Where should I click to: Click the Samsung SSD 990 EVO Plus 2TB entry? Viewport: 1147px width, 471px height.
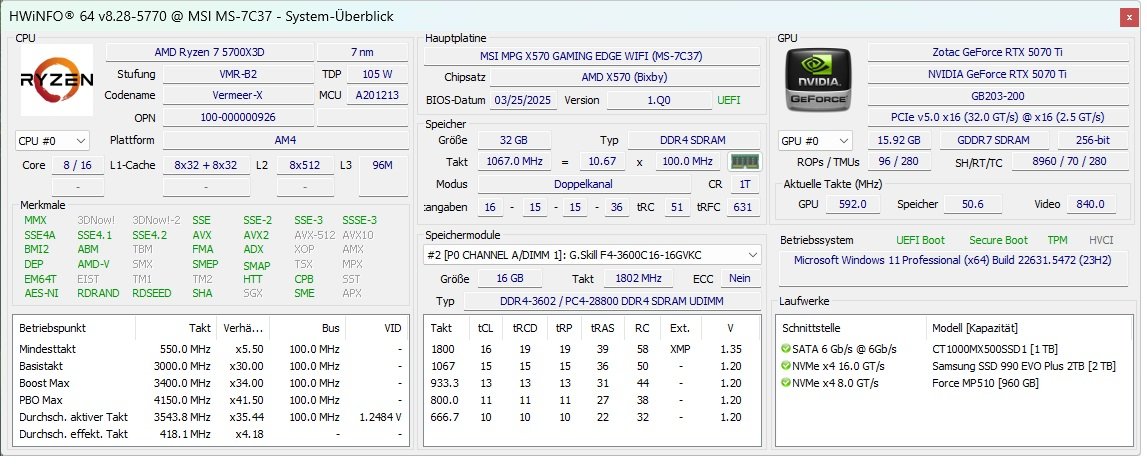pos(1023,366)
